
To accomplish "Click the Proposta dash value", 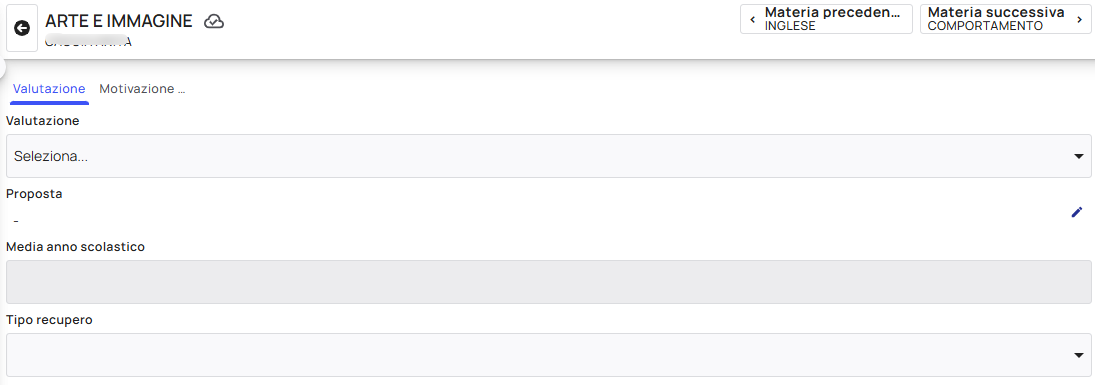I will tap(16, 221).
